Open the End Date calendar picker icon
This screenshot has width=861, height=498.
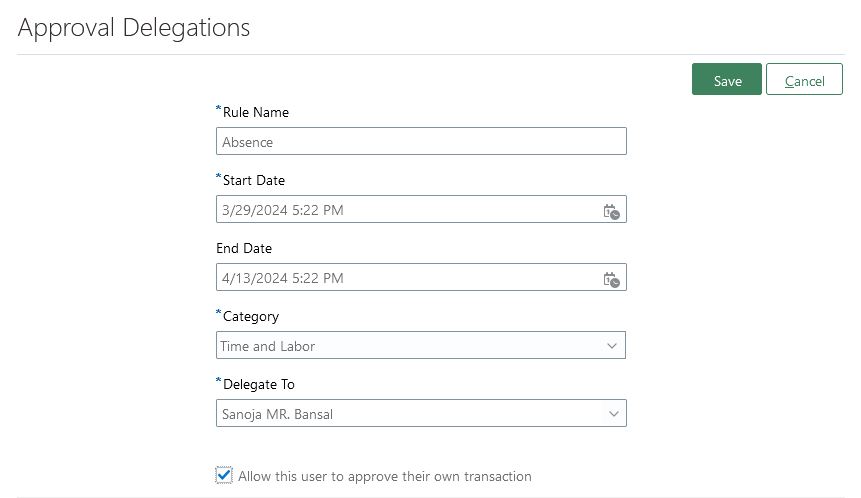click(x=611, y=280)
